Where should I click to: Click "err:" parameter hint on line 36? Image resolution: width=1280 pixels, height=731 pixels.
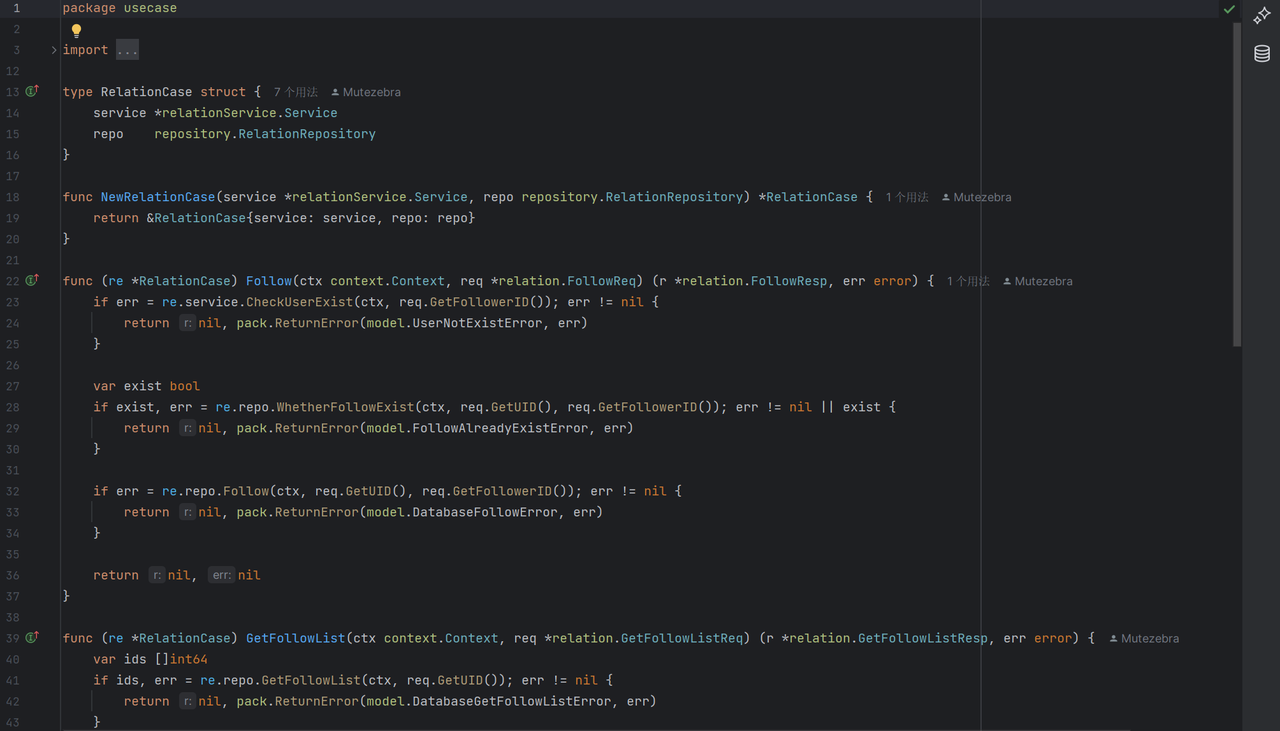point(222,575)
